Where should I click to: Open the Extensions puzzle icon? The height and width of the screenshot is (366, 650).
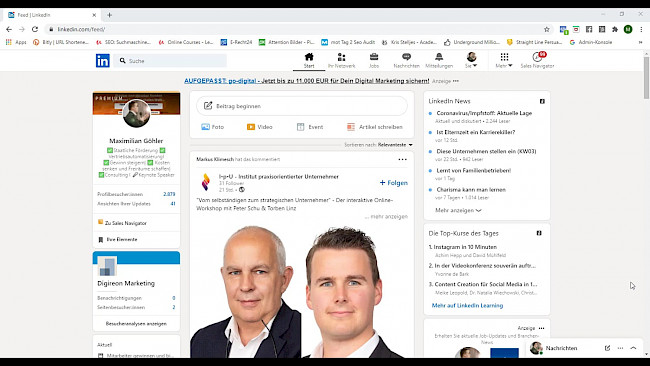615,29
